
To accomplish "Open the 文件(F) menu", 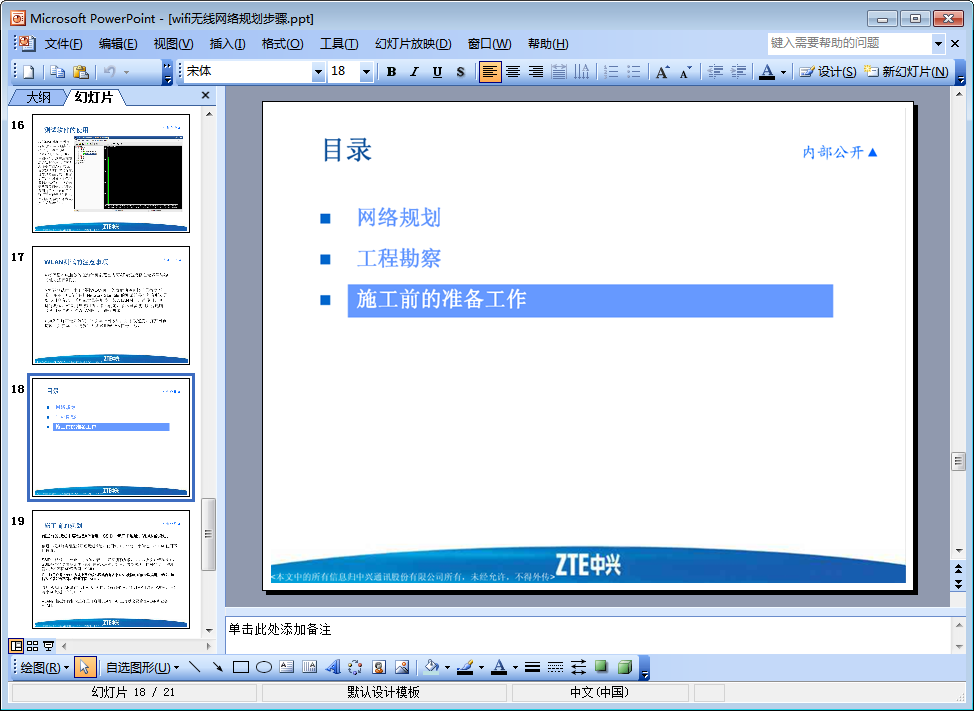I will click(63, 44).
